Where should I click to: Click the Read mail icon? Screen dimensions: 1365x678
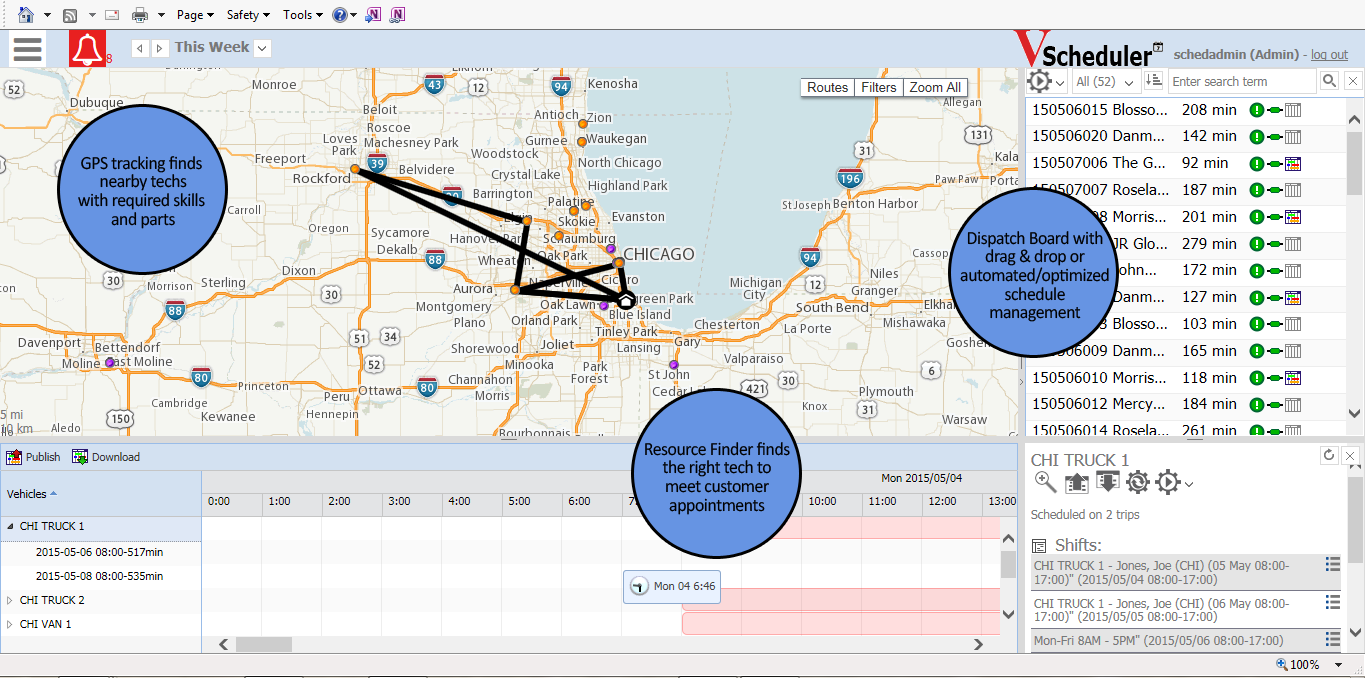click(x=111, y=14)
